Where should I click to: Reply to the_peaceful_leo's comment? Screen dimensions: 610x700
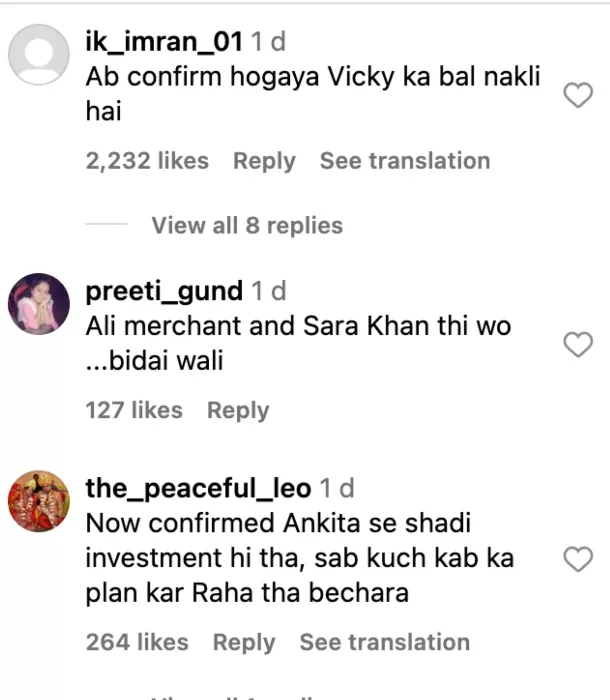coord(244,642)
